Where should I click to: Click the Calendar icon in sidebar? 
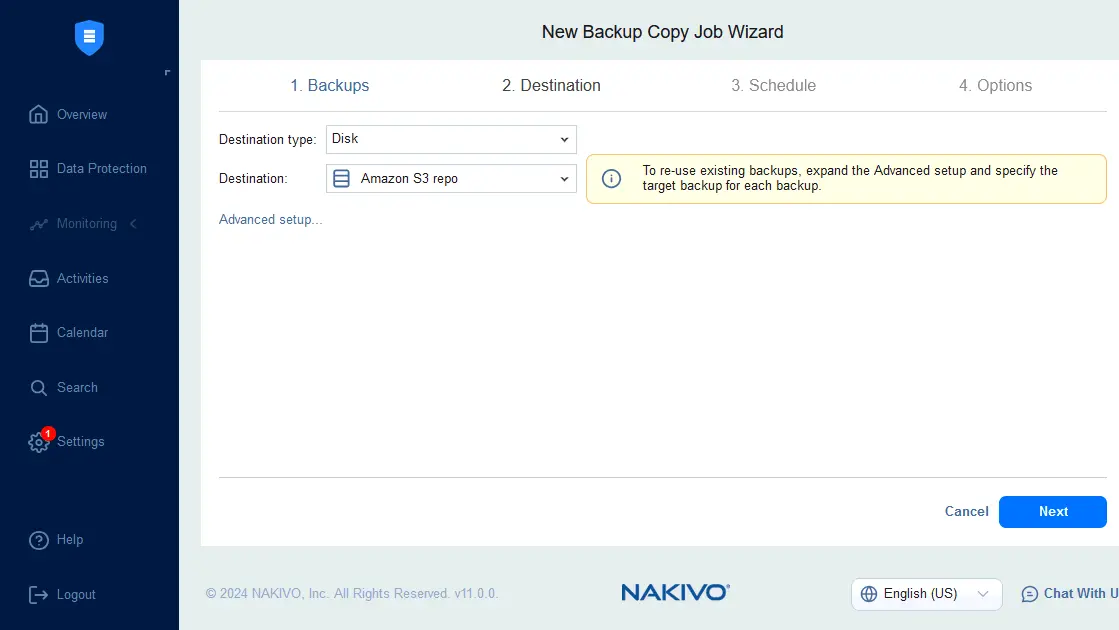click(39, 333)
